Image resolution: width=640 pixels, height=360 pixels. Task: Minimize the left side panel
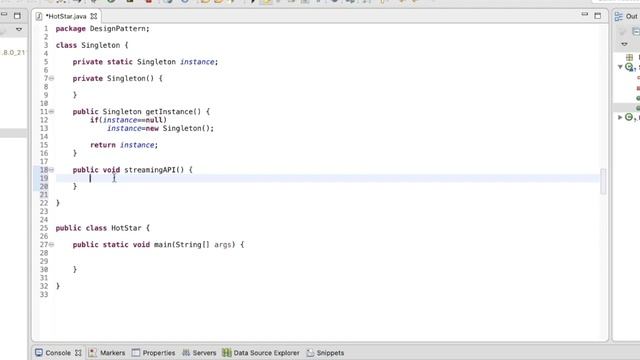click(4, 15)
